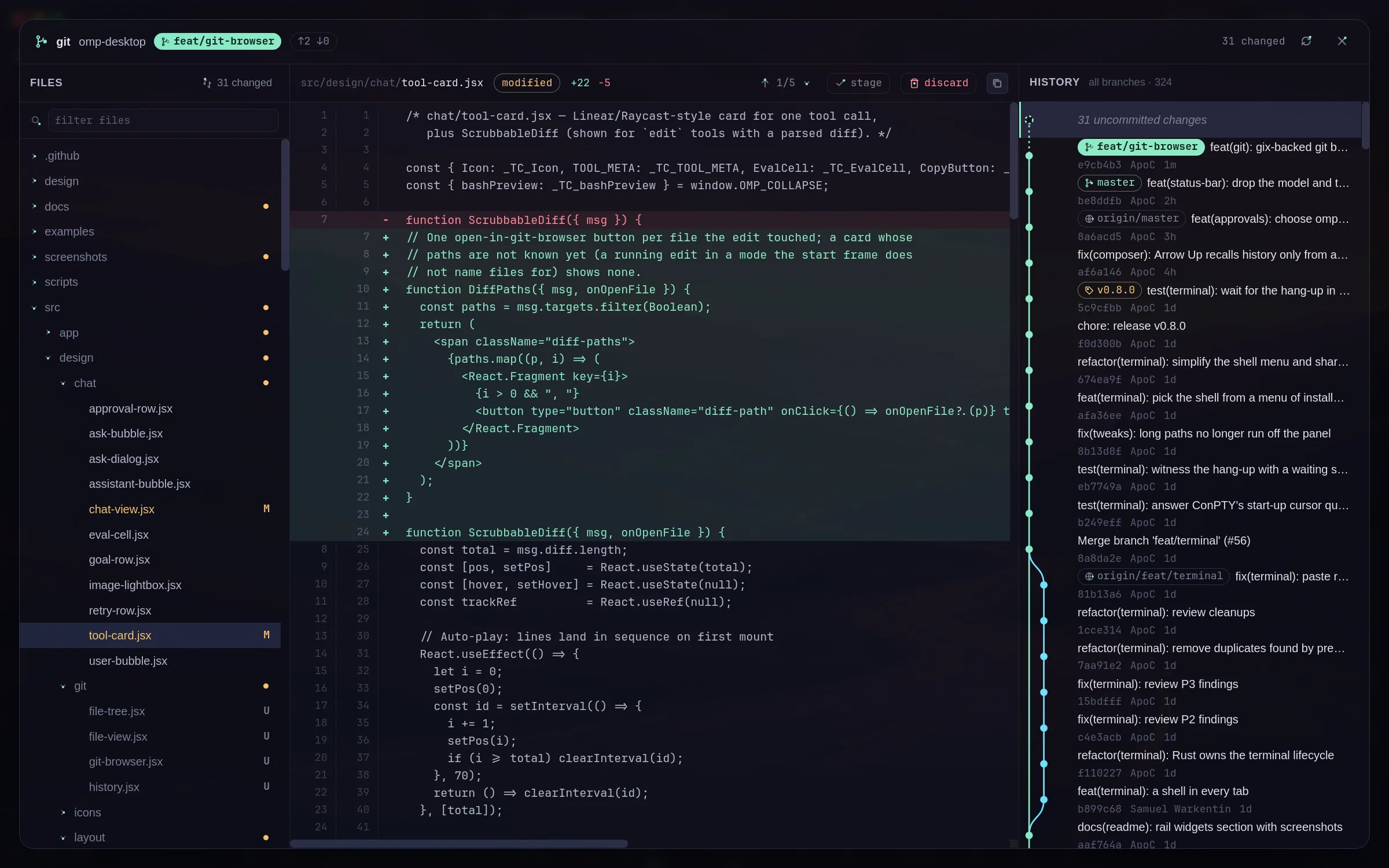
Task: Click the v0.8.0 version tag
Action: pos(1109,290)
